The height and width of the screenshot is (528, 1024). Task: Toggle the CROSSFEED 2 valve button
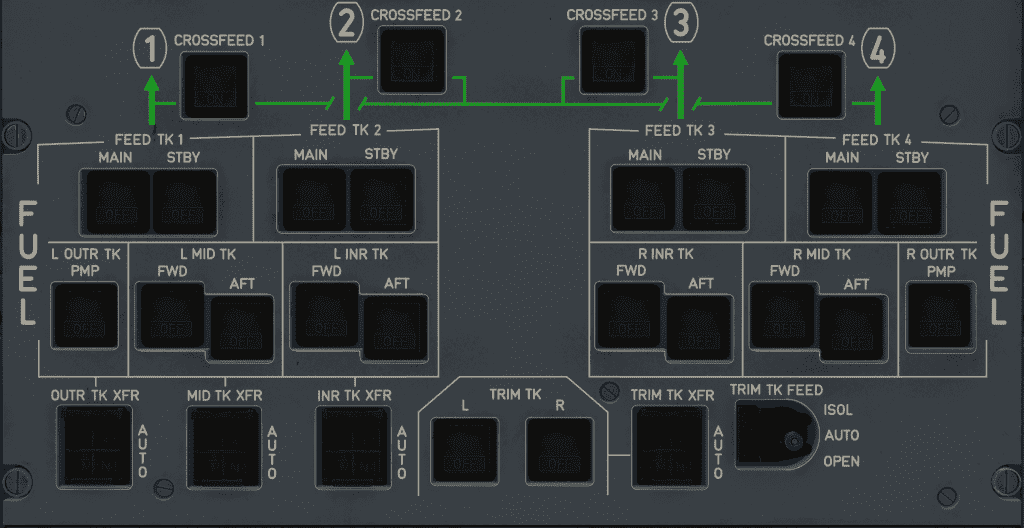pyautogui.click(x=410, y=60)
